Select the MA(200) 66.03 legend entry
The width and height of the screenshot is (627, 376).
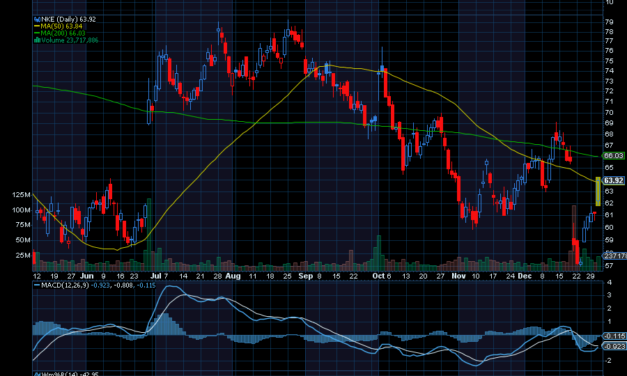(x=63, y=33)
